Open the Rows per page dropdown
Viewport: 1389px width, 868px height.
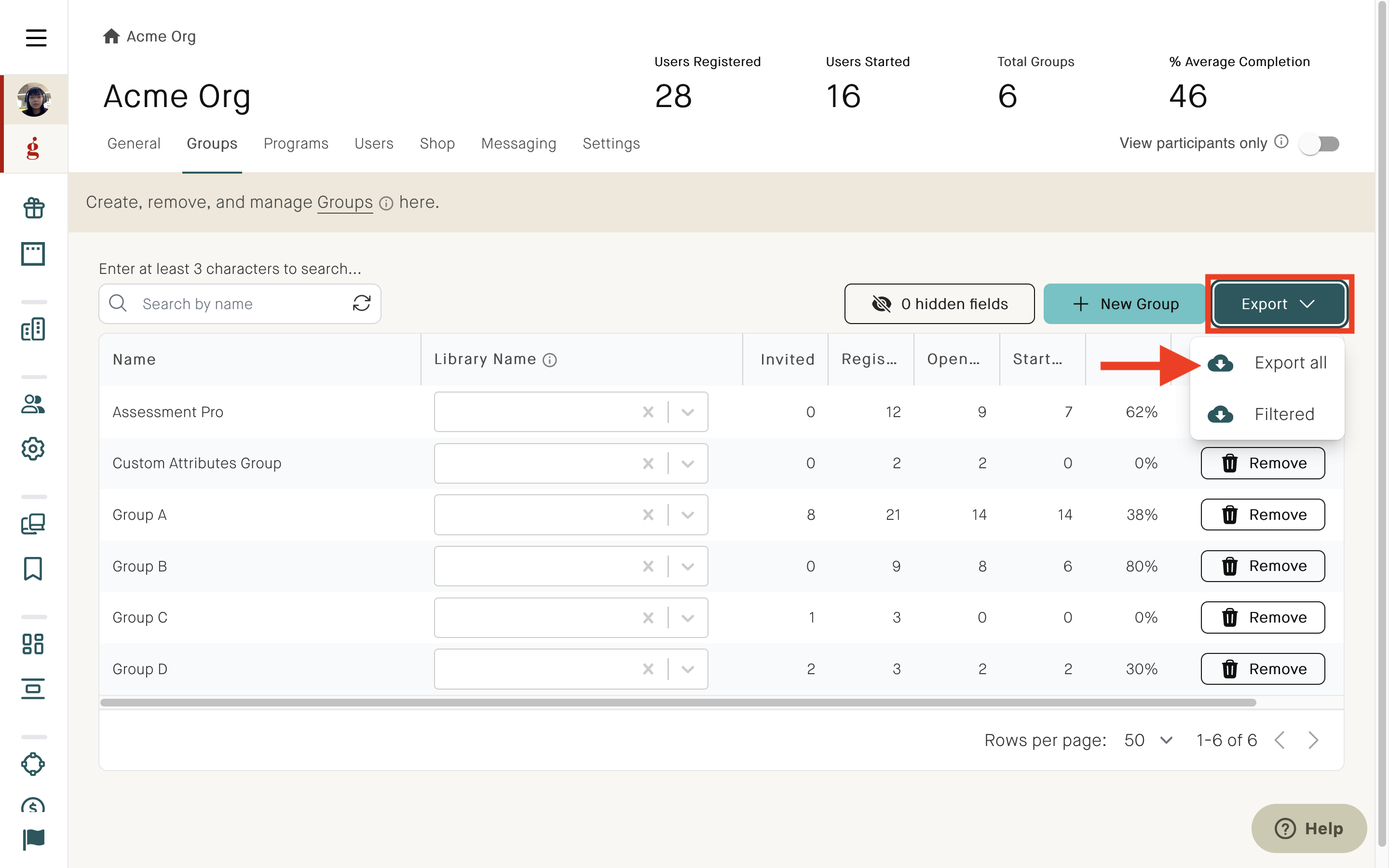click(x=1148, y=741)
